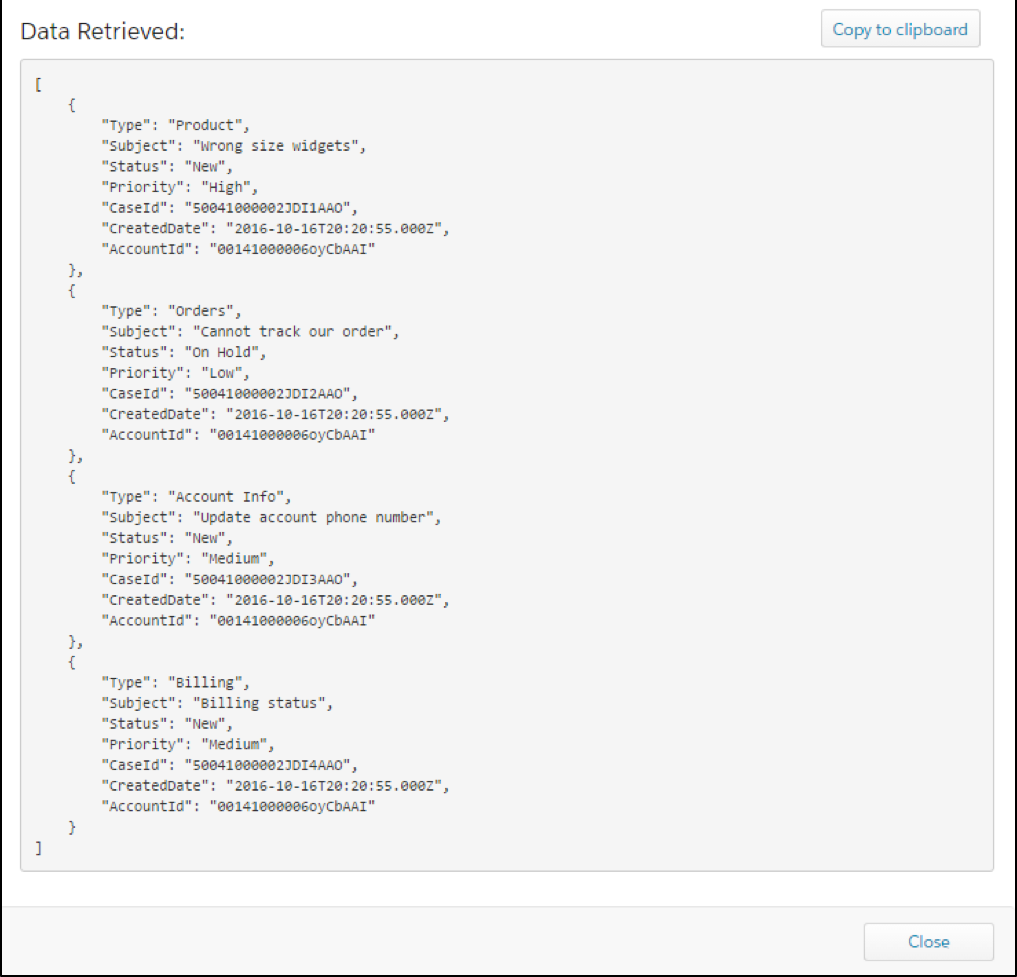This screenshot has width=1017, height=977.
Task: Click the "Wrong size widgets" subject line
Action: (233, 146)
